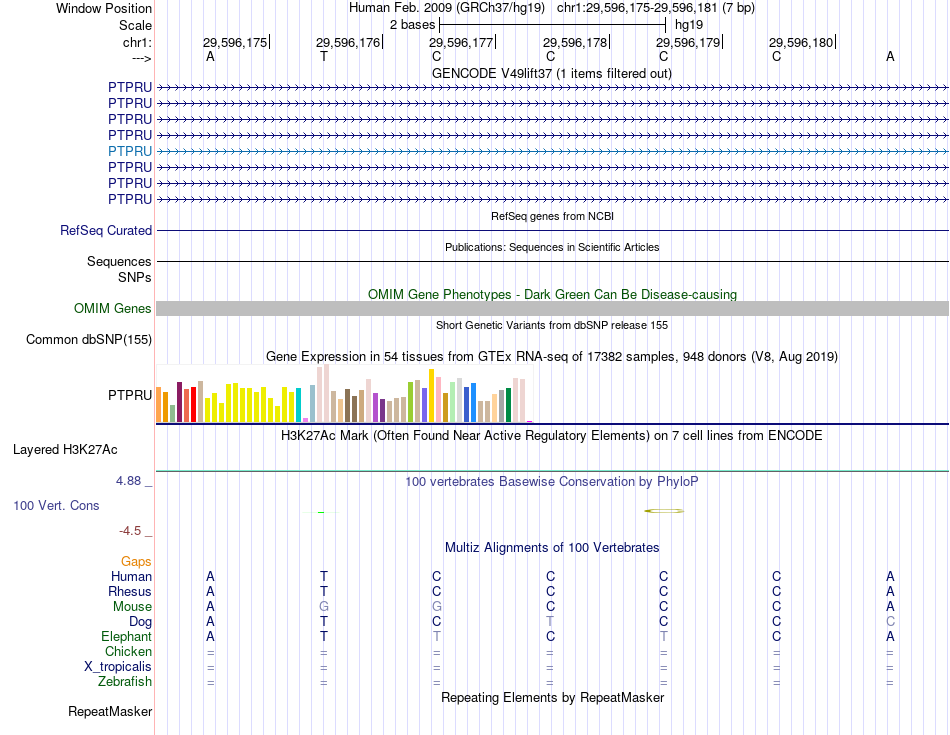Click the H3K27Ac Mark track title

pyautogui.click(x=552, y=436)
